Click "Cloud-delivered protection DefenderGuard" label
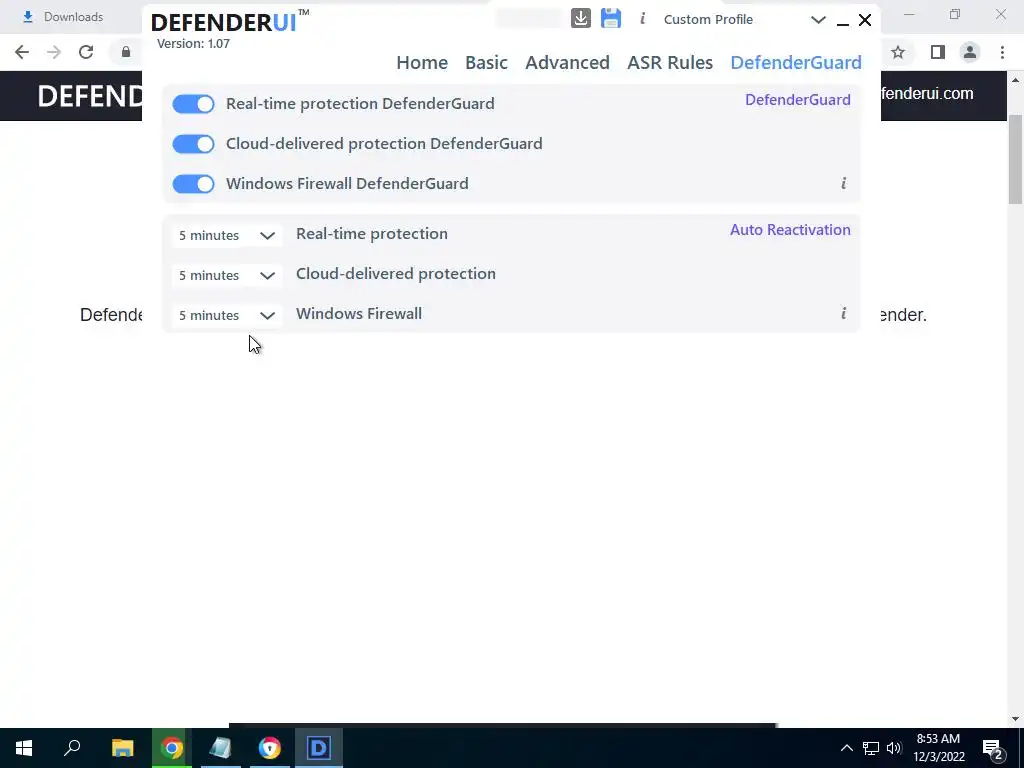1024x768 pixels. point(384,144)
